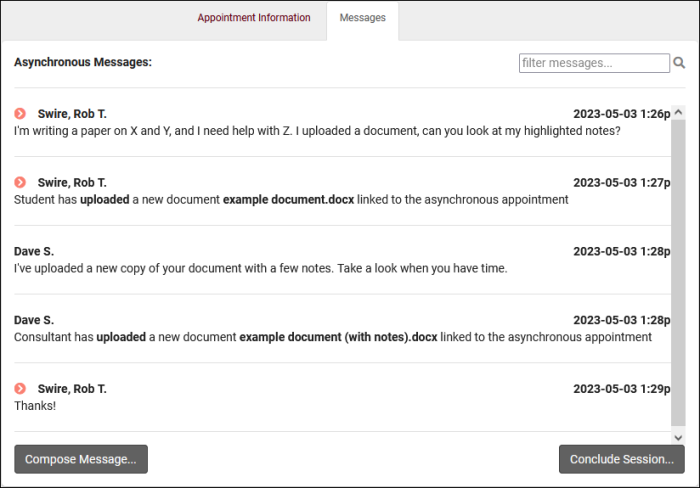This screenshot has width=700, height=488.
Task: Focus the filter messages text field
Action: [594, 63]
